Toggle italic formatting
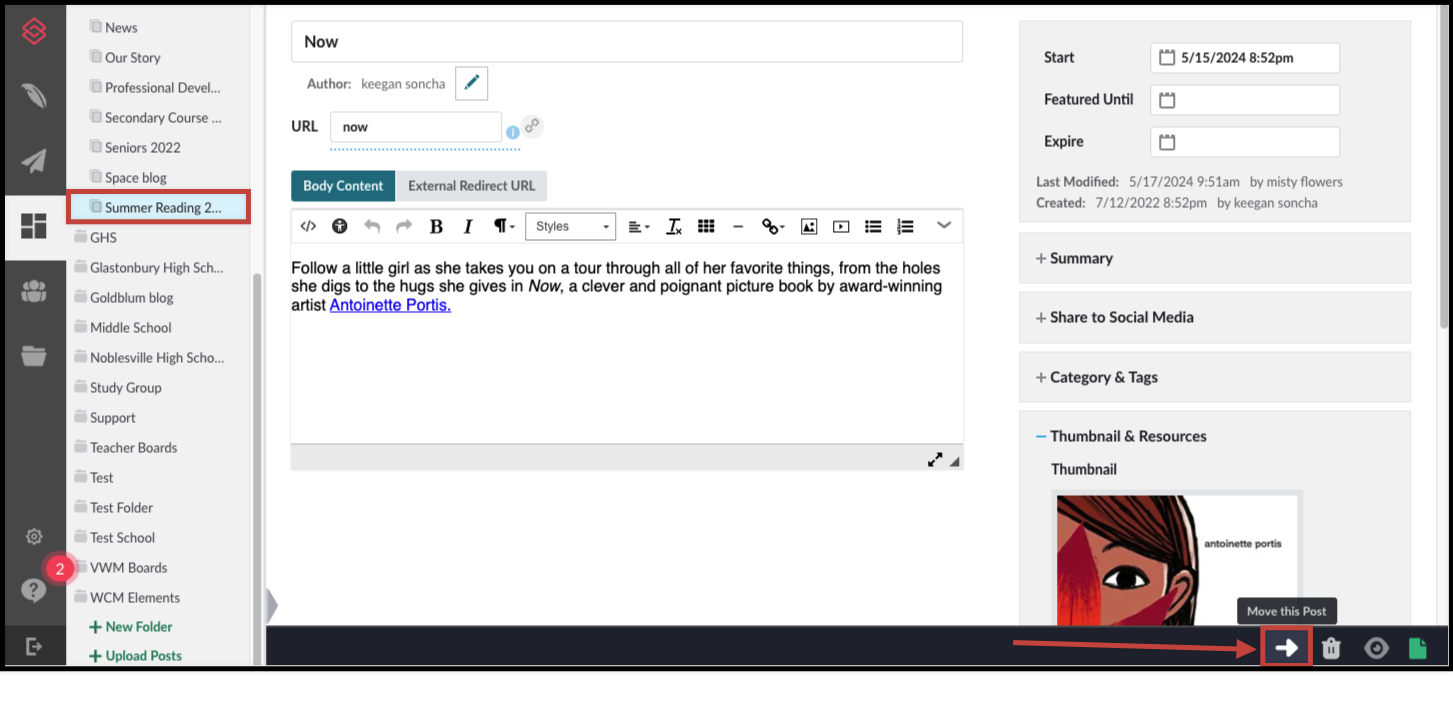 pyautogui.click(x=468, y=227)
